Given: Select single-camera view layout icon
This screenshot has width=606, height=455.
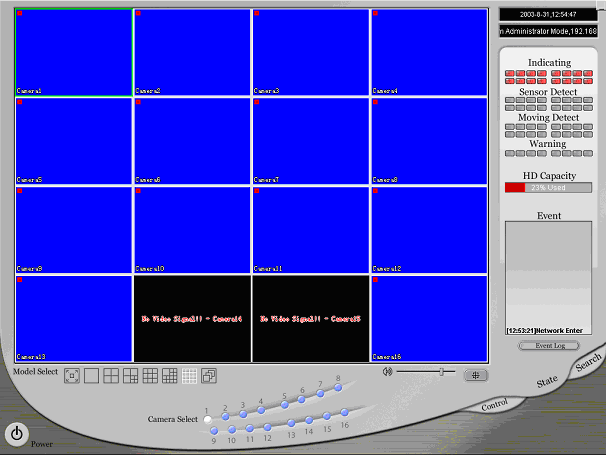Looking at the screenshot, I should (91, 376).
